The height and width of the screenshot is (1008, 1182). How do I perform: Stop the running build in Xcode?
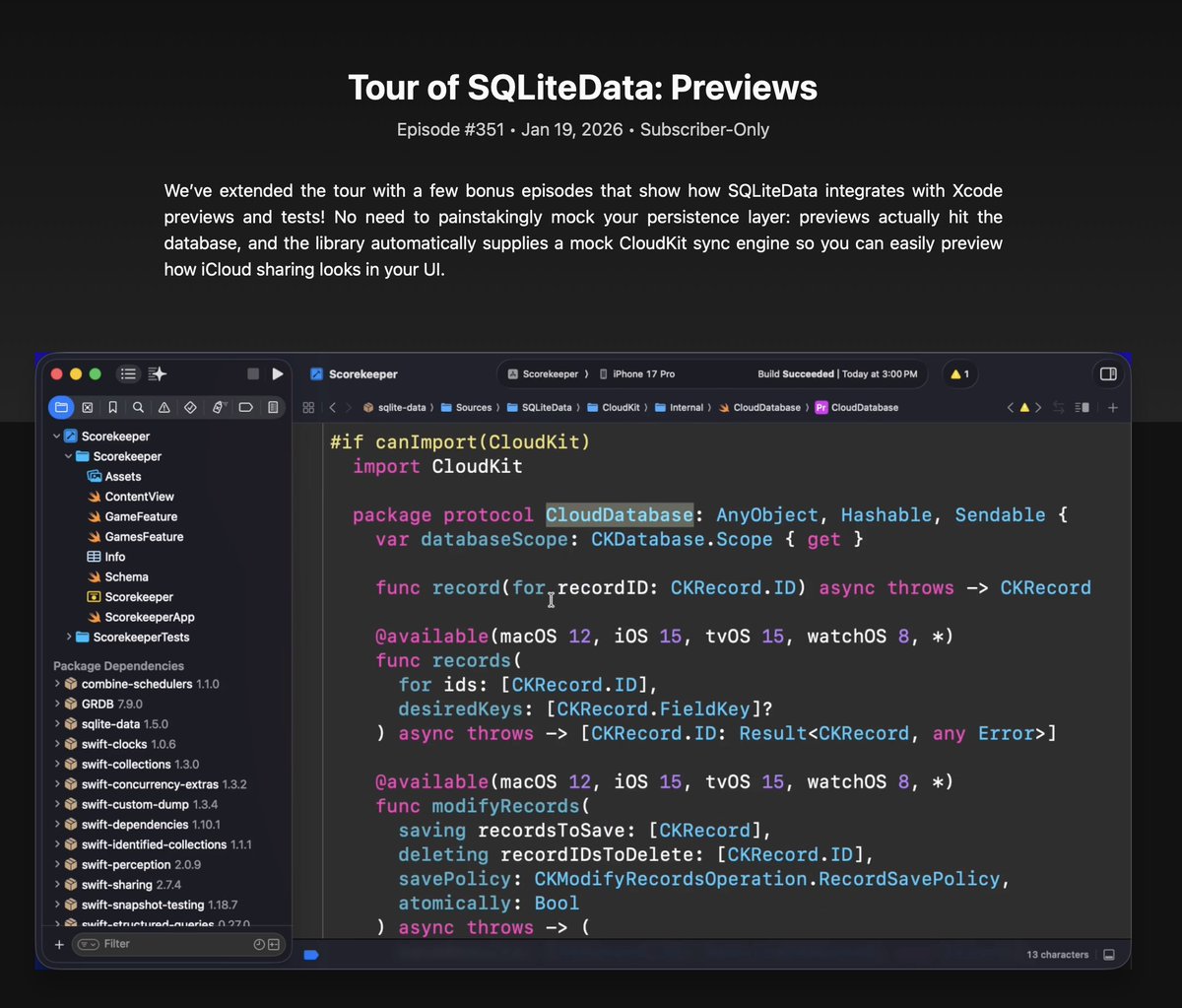click(x=253, y=374)
